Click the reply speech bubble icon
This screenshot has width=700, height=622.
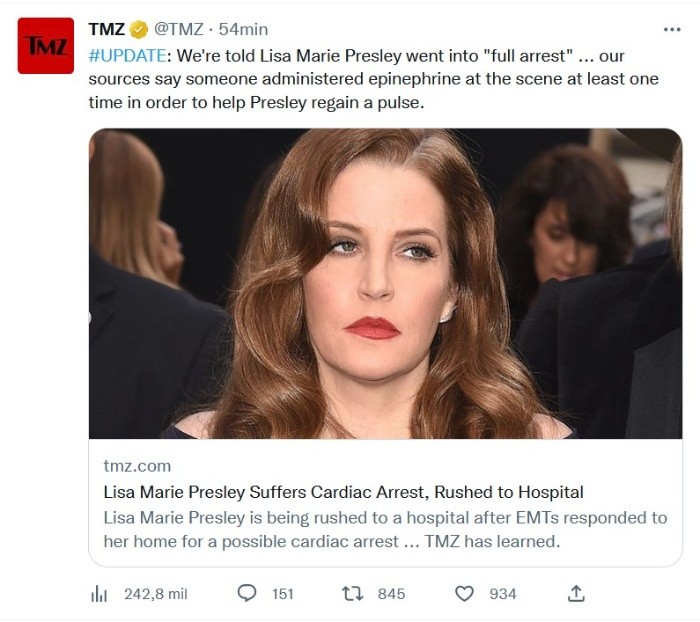coord(246,594)
